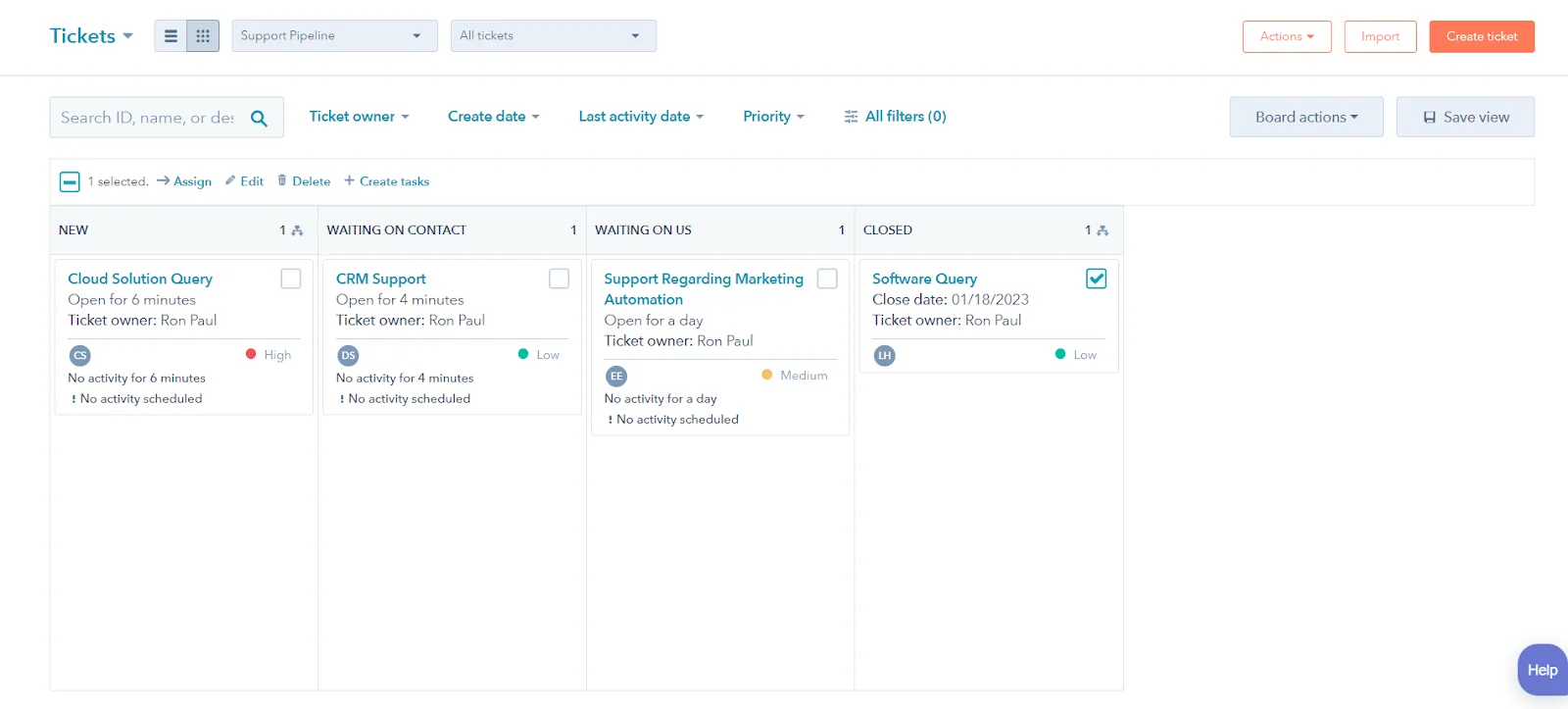
Task: Click the DS avatar on CRM Support
Action: click(348, 356)
